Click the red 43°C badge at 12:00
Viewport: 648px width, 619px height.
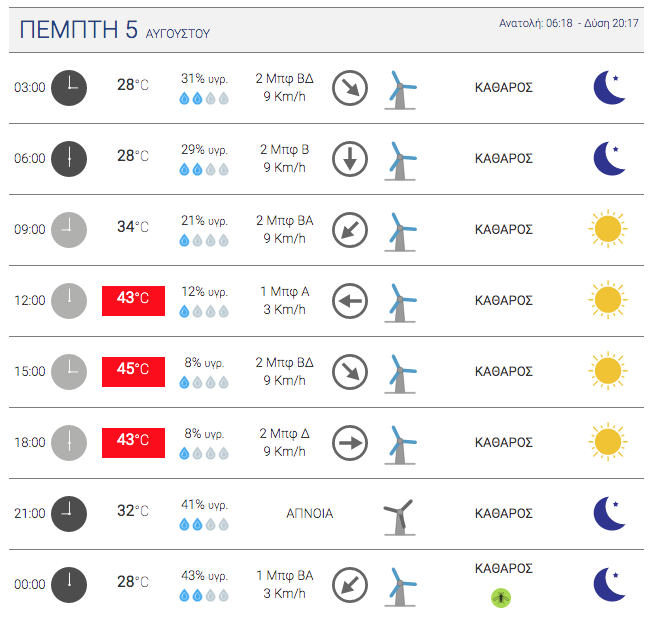point(133,300)
